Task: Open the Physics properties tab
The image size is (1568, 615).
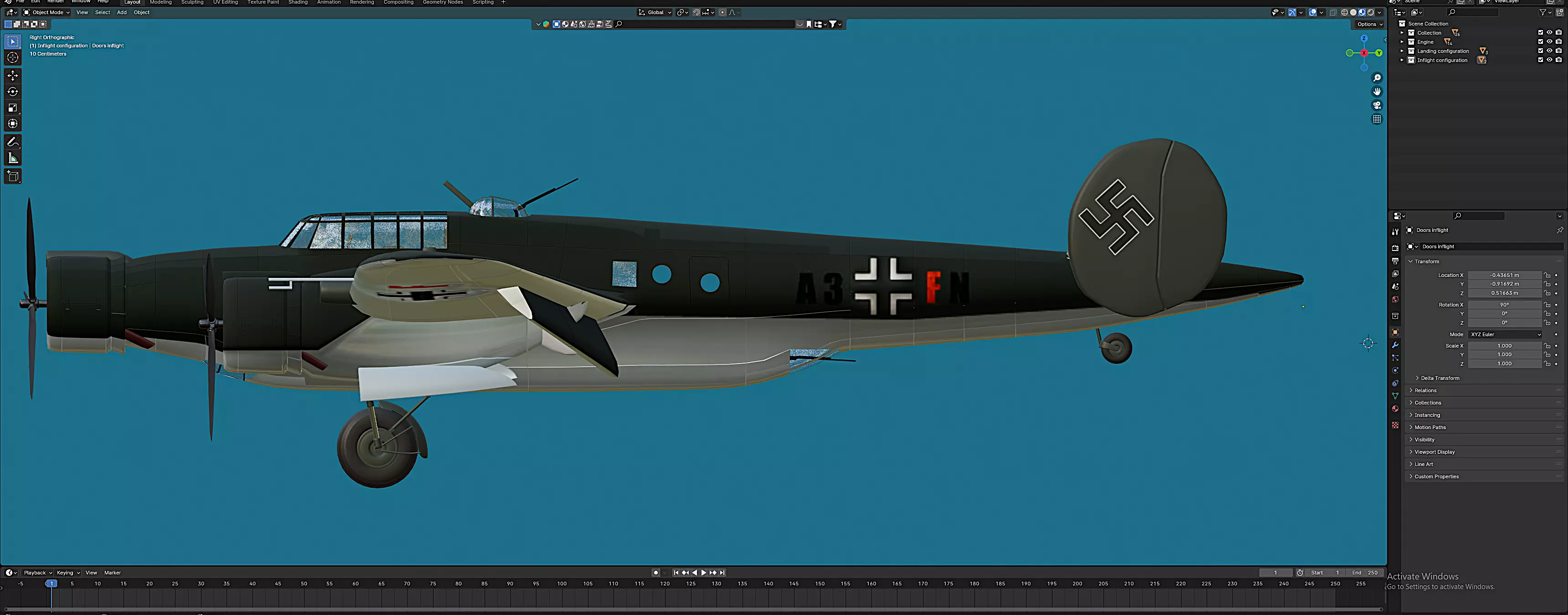Action: pyautogui.click(x=1395, y=370)
